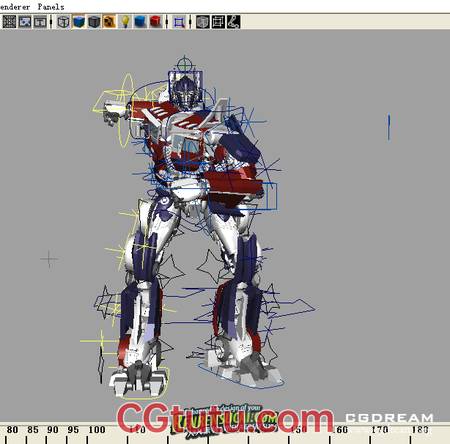Viewport: 450px width, 444px height.
Task: Click the image plane icon
Action: click(x=25, y=22)
